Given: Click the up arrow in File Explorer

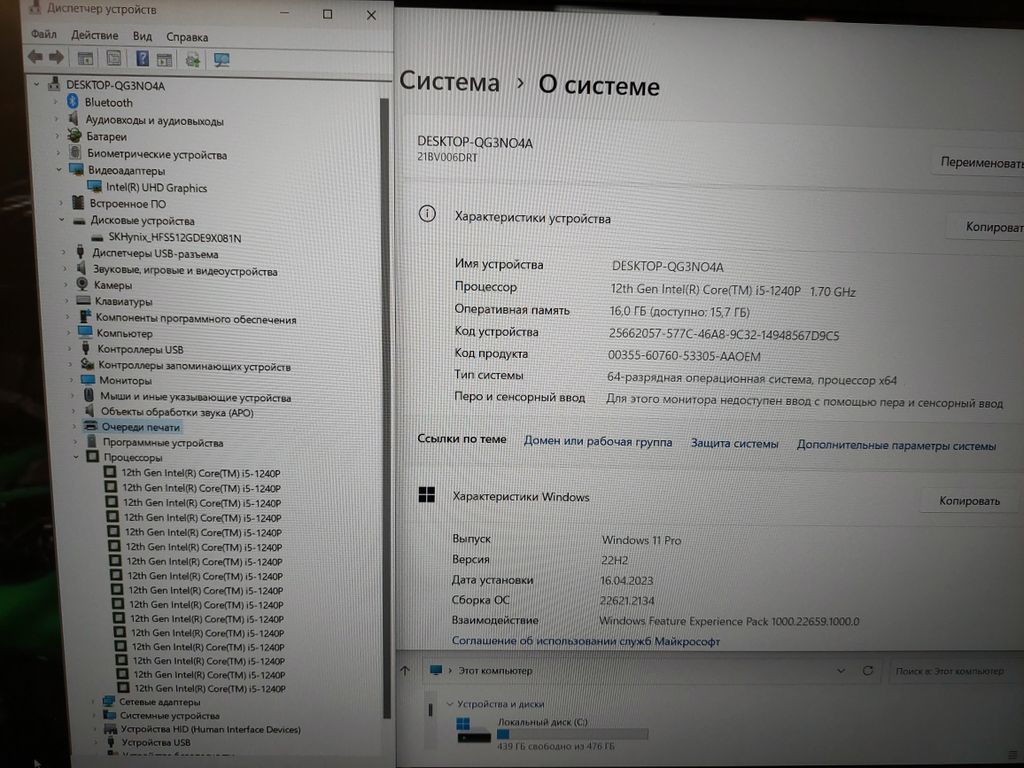Looking at the screenshot, I should tap(405, 670).
